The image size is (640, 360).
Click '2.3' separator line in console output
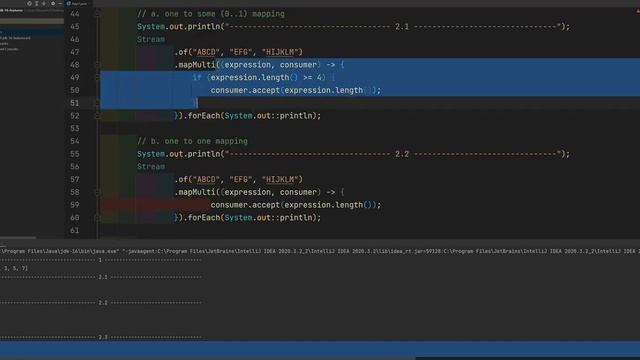coord(101,337)
